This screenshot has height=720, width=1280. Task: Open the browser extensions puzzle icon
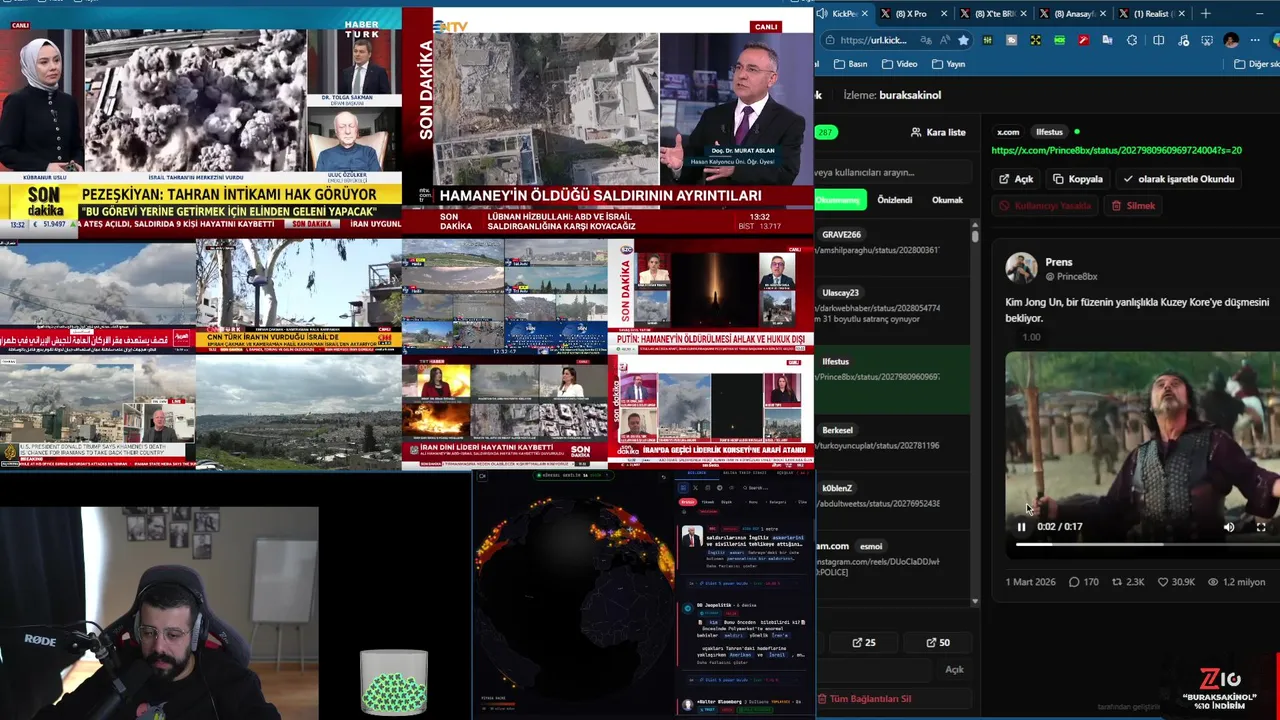point(1132,40)
